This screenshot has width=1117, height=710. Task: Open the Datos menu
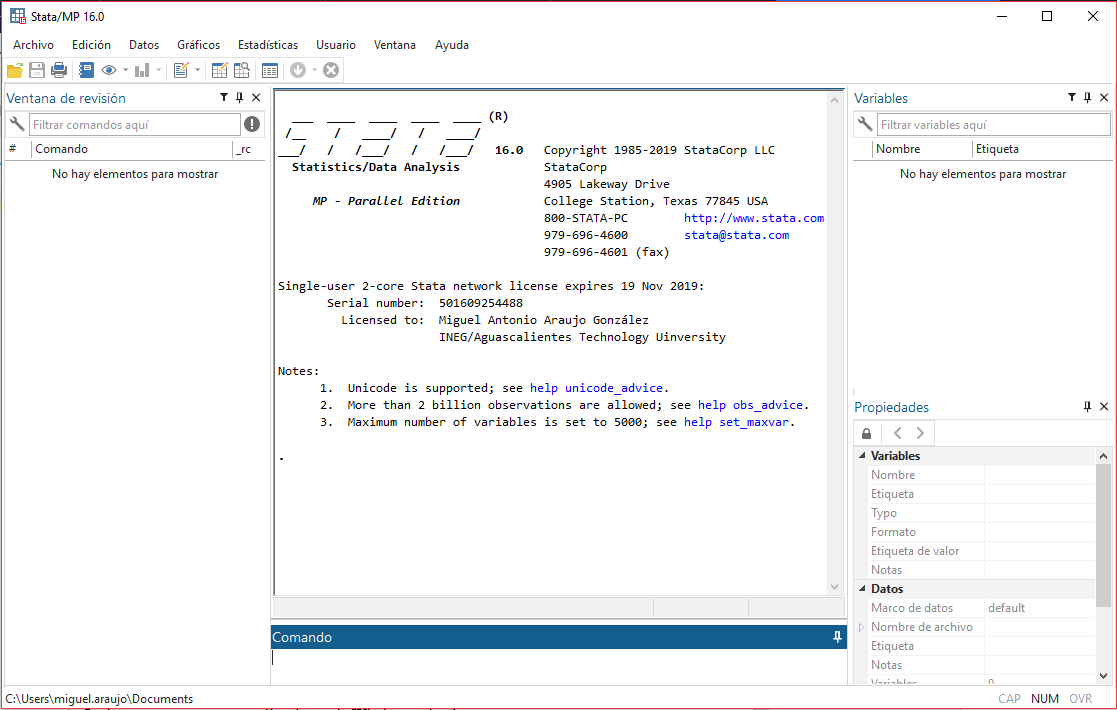(x=144, y=45)
